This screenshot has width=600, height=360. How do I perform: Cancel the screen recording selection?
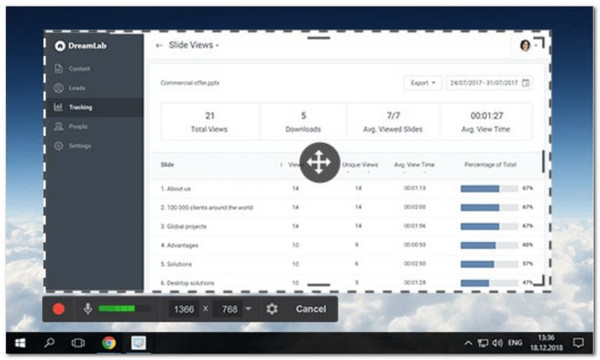click(x=311, y=309)
